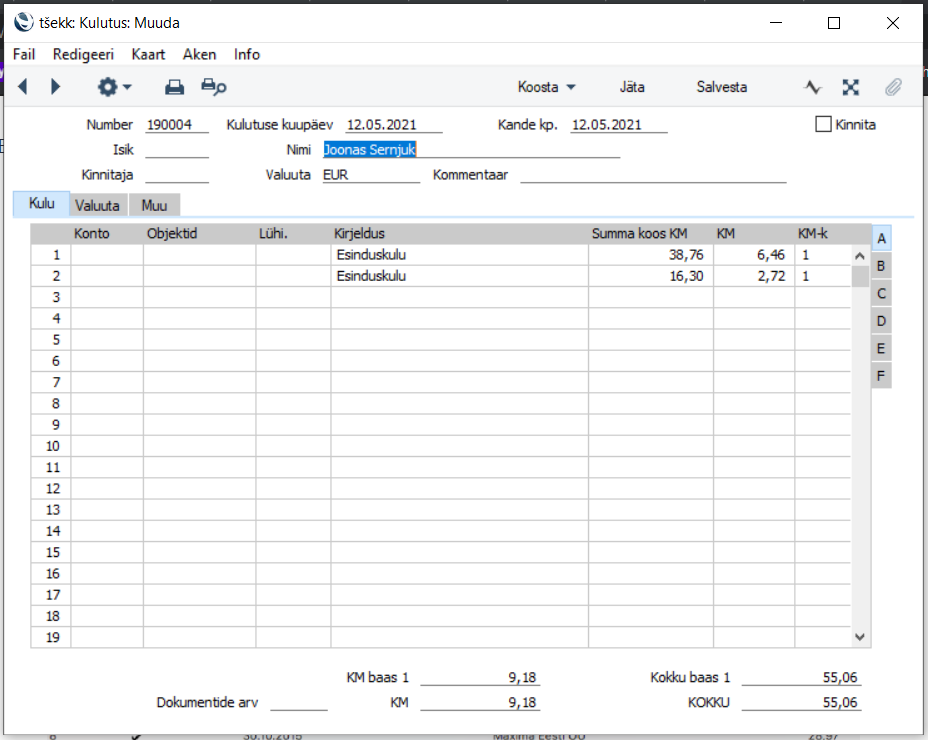Select flip A in the matrix

pyautogui.click(x=881, y=239)
